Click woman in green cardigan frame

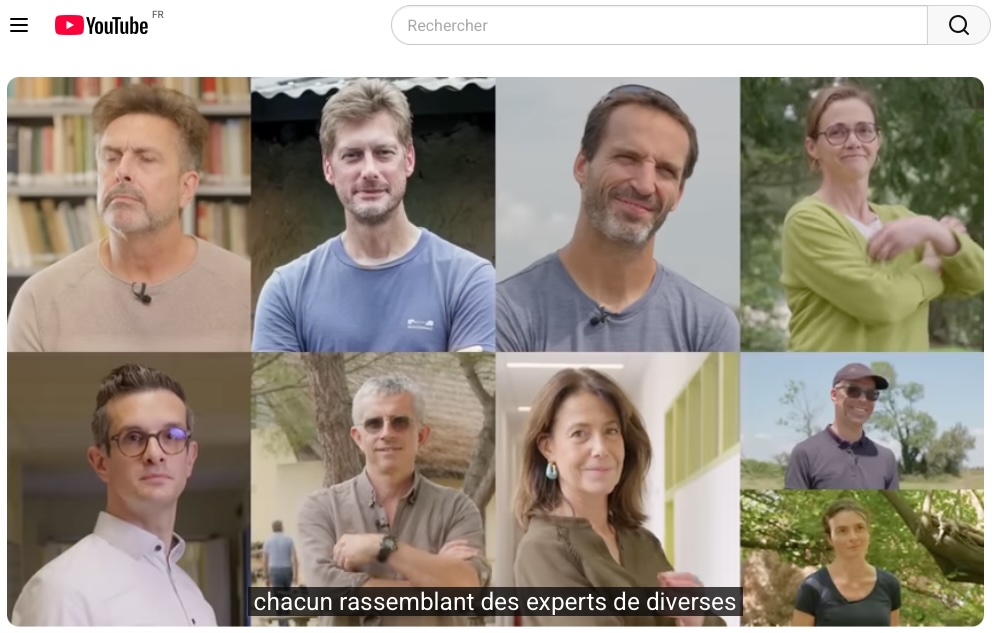862,214
